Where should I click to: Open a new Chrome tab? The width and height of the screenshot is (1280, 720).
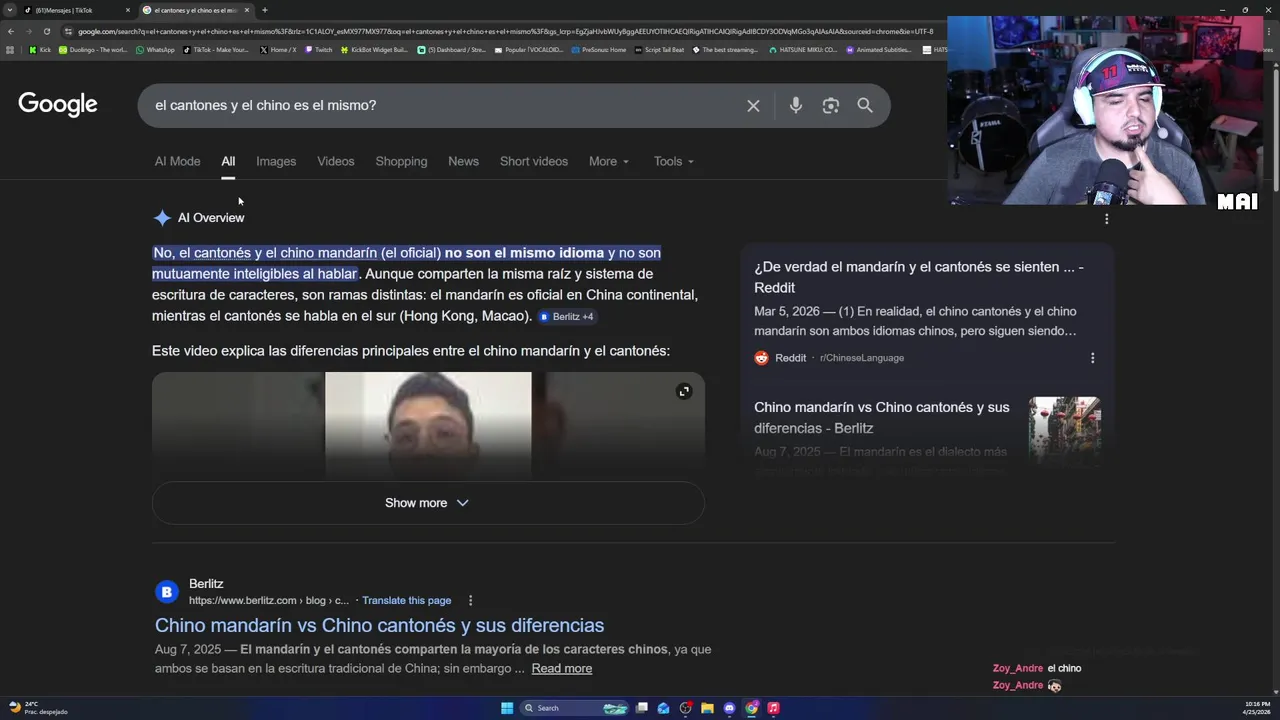tap(264, 10)
